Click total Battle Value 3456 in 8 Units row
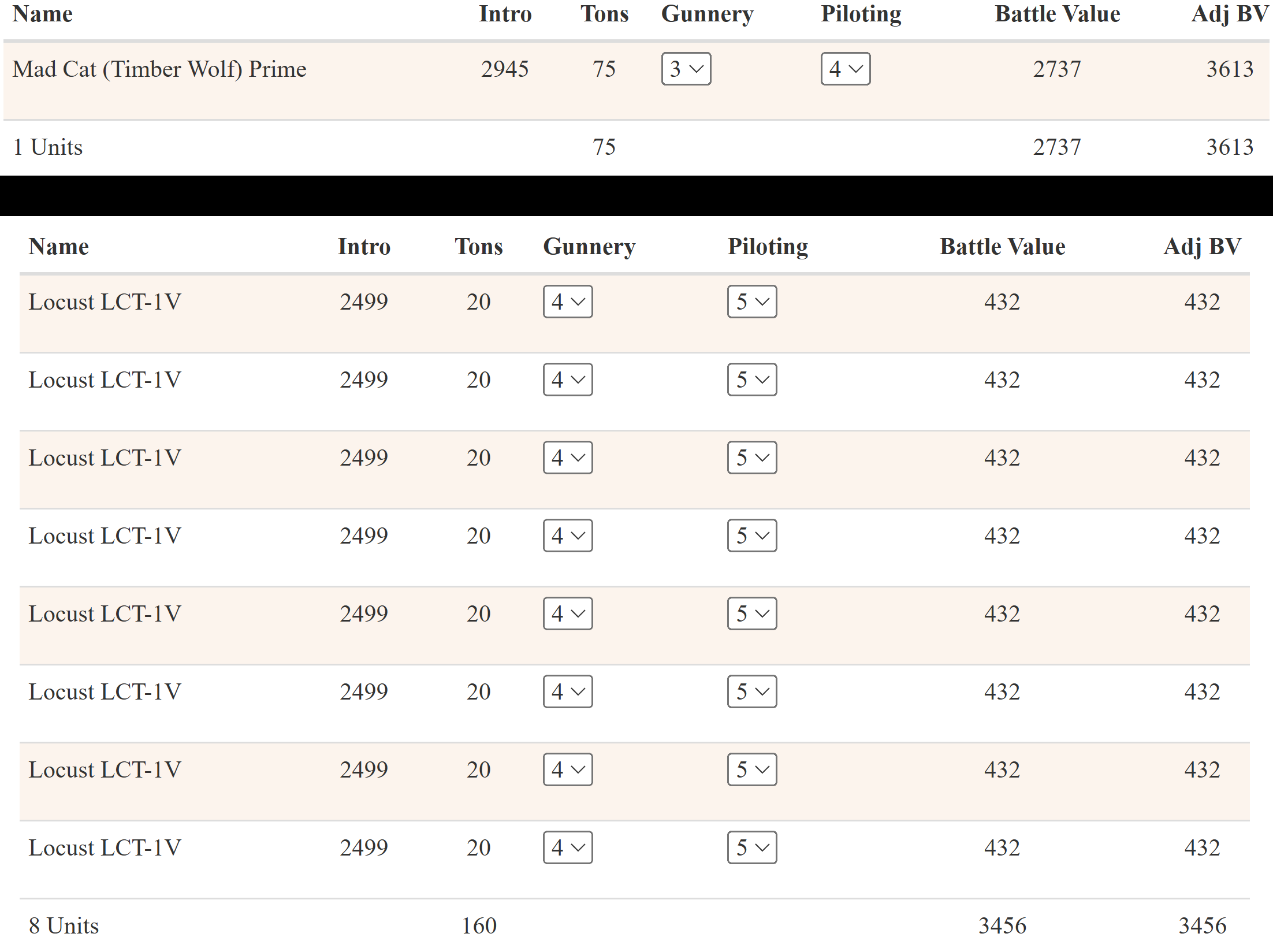This screenshot has height=952, width=1273. tap(1003, 926)
